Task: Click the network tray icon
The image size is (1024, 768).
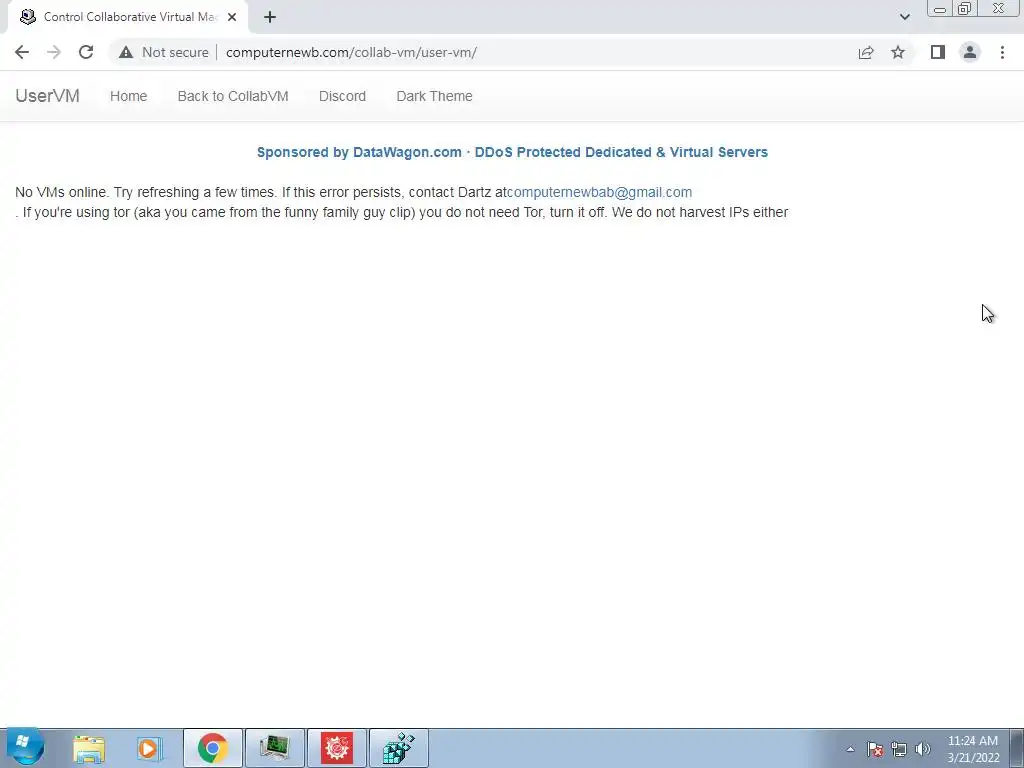Action: 899,749
